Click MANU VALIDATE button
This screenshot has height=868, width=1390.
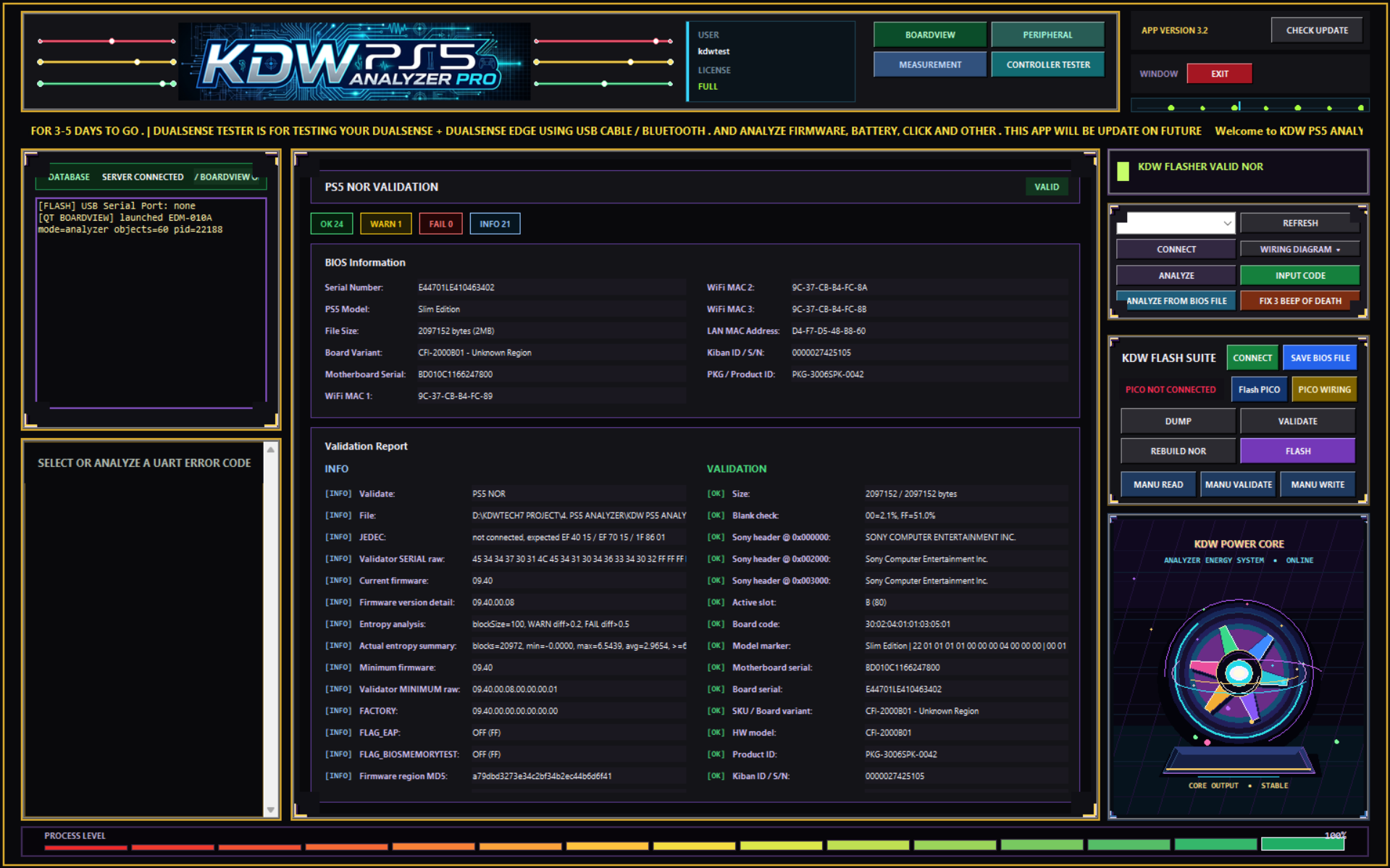coord(1238,484)
